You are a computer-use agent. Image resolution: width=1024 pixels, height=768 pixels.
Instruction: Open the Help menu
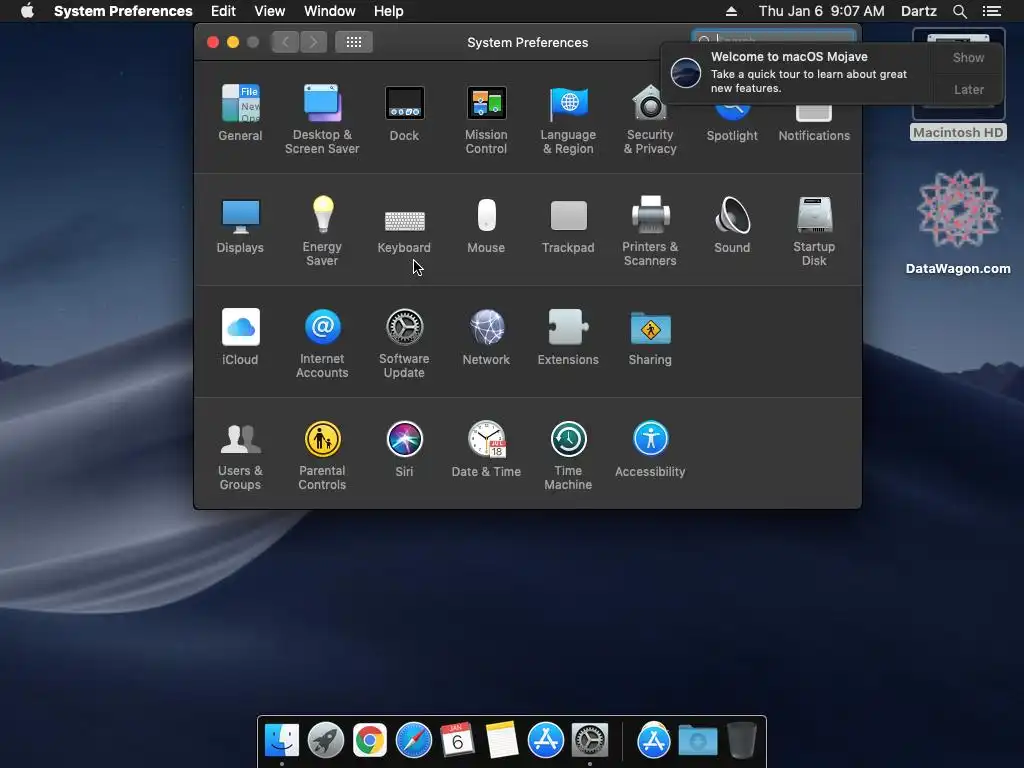coord(389,11)
